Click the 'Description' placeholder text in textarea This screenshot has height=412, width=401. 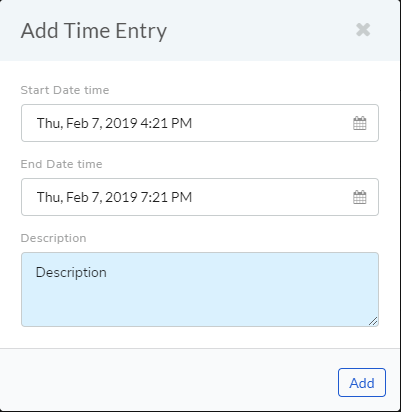[x=71, y=273]
